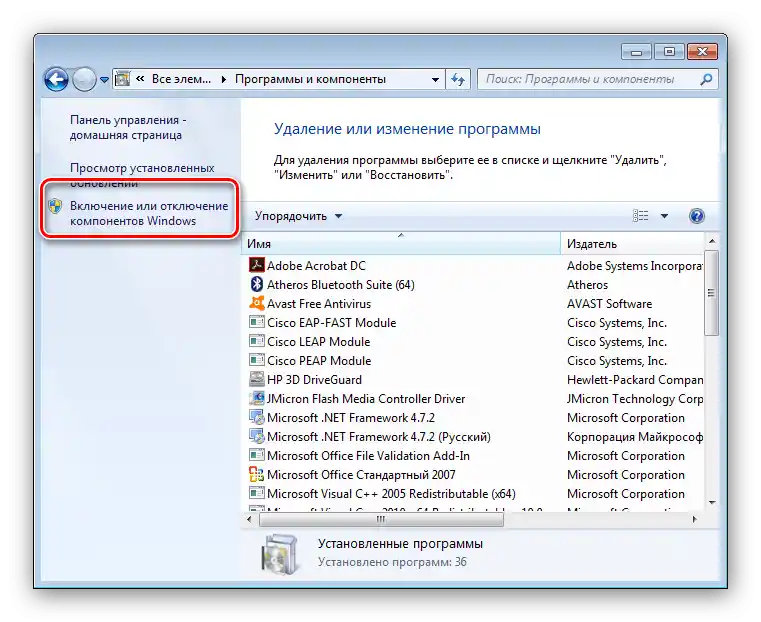The height and width of the screenshot is (622, 761).
Task: Minimize the Programs and Features window
Action: click(x=637, y=51)
